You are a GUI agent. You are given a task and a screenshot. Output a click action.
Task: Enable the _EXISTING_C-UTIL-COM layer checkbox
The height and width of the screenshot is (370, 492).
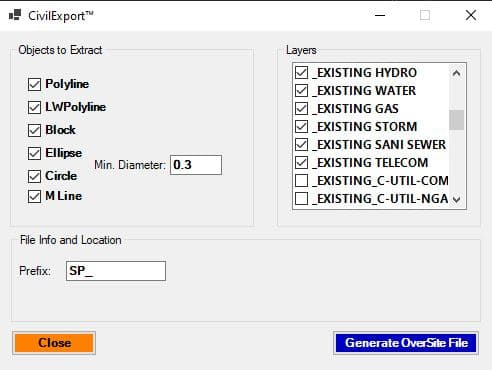point(302,181)
